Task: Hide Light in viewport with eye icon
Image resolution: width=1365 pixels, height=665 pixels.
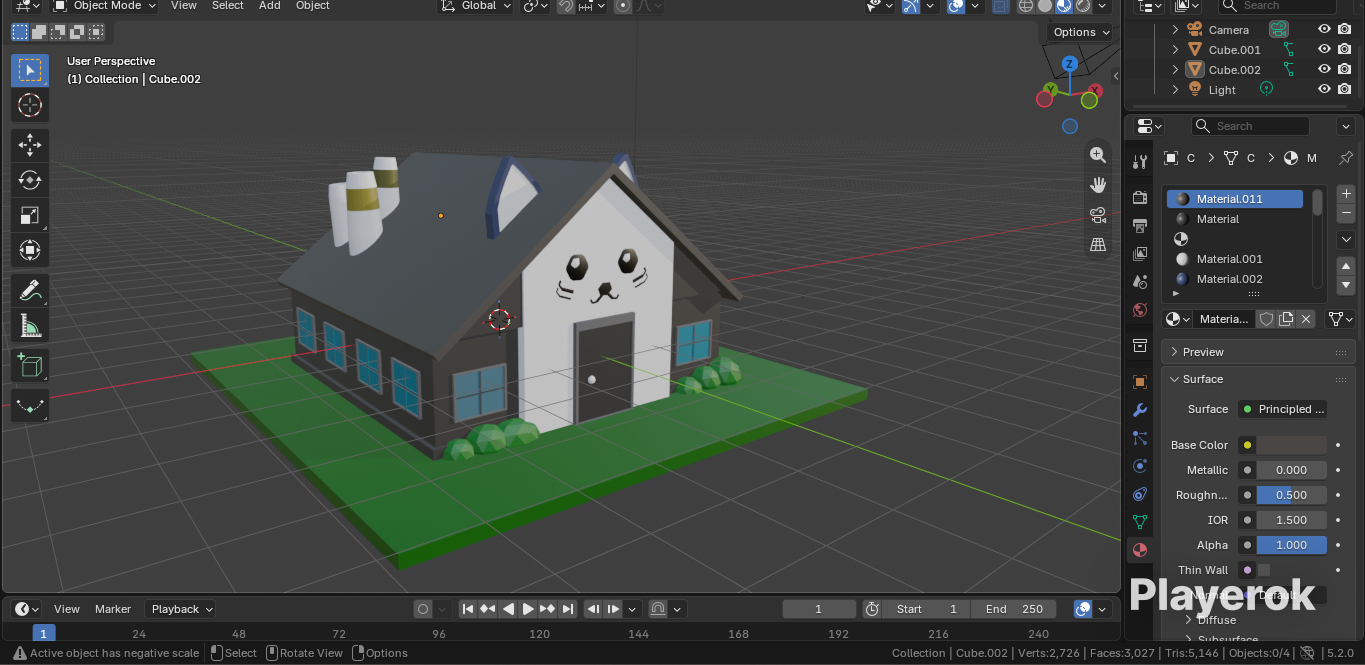Action: point(1324,90)
